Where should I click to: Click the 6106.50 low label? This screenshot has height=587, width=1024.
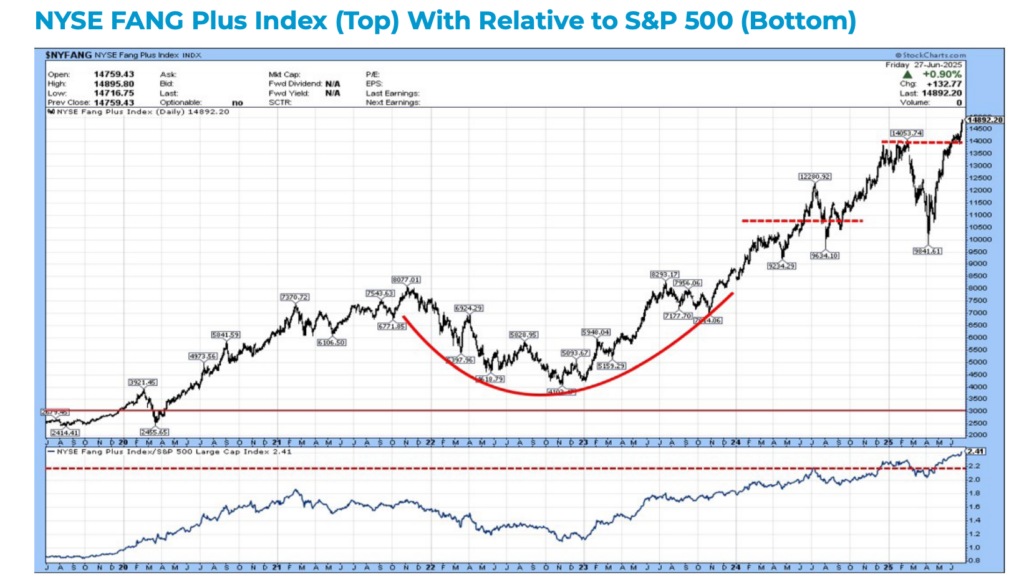pyautogui.click(x=332, y=343)
